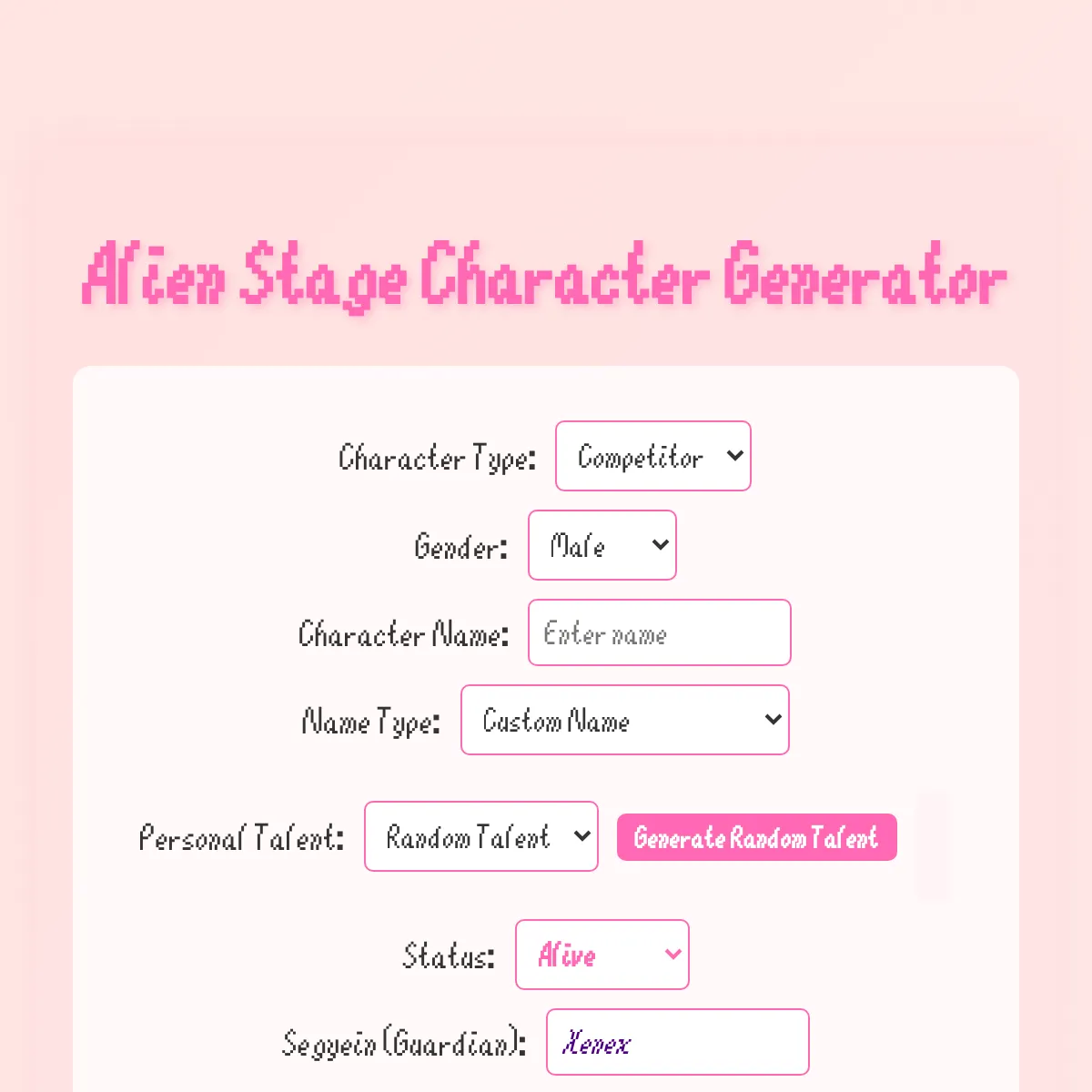Click the "Personal Talent:" label
This screenshot has width=1092, height=1092.
pyautogui.click(x=241, y=837)
